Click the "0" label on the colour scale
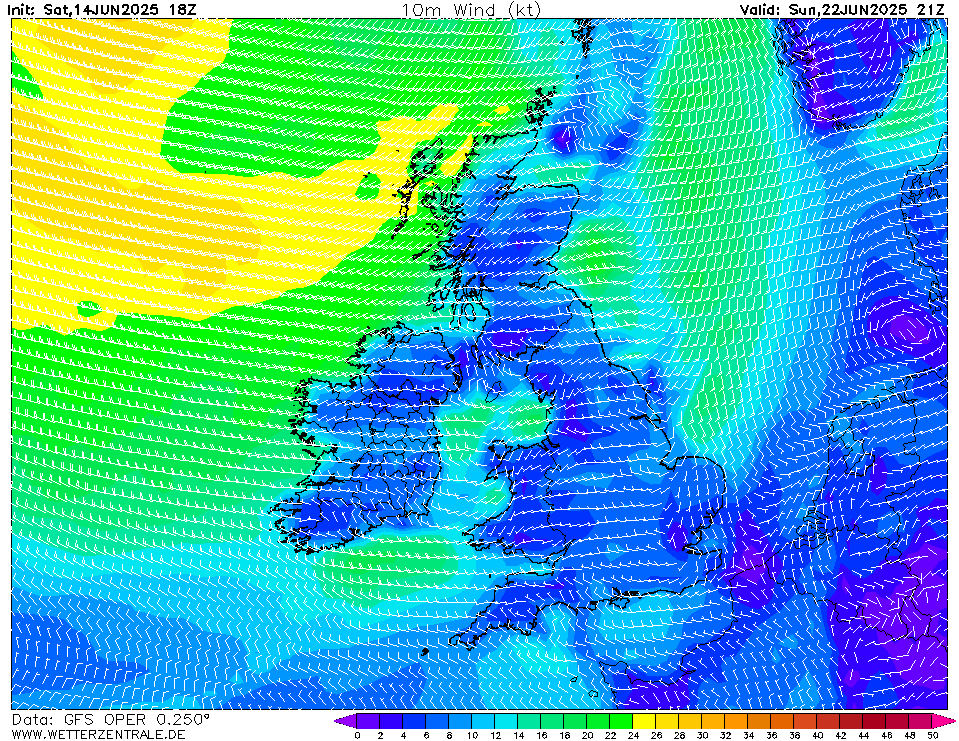Image resolution: width=959 pixels, height=741 pixels. [x=357, y=735]
